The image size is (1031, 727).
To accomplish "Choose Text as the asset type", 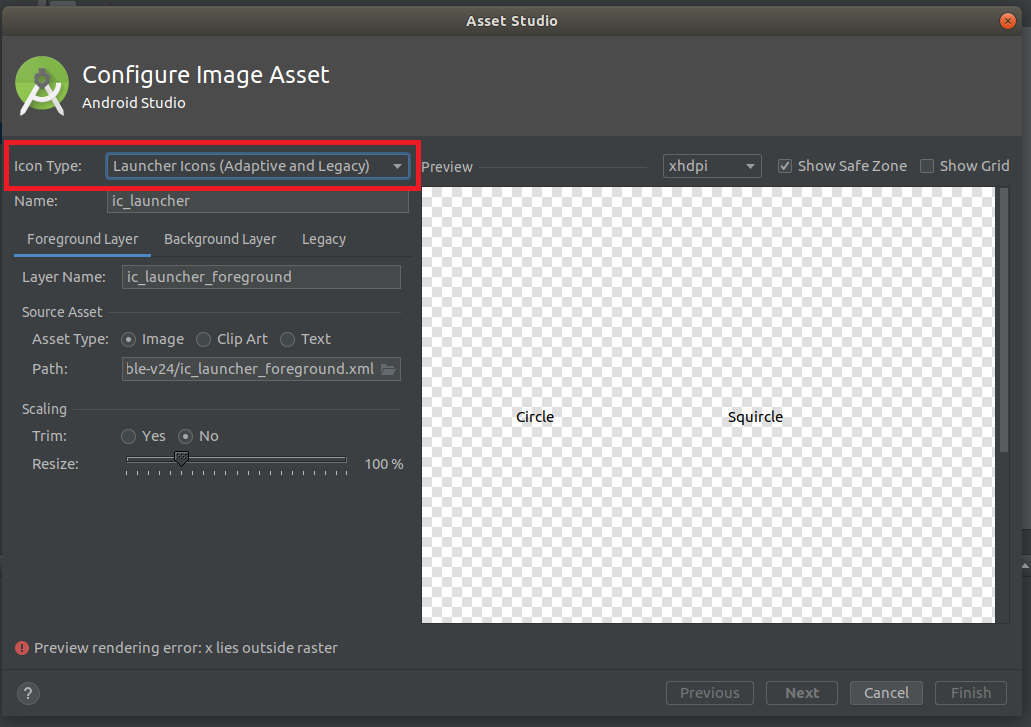I will click(x=286, y=339).
